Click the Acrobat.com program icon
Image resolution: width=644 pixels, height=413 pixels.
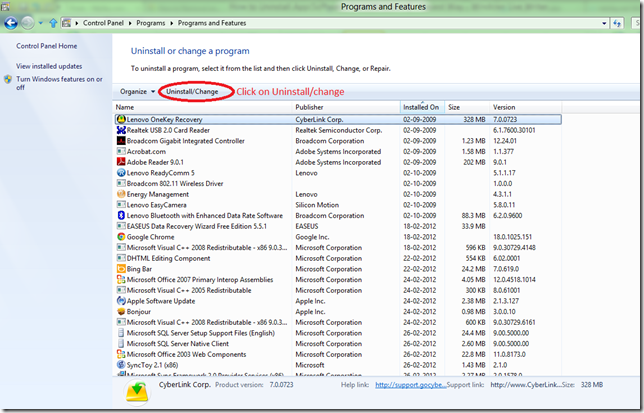121,151
